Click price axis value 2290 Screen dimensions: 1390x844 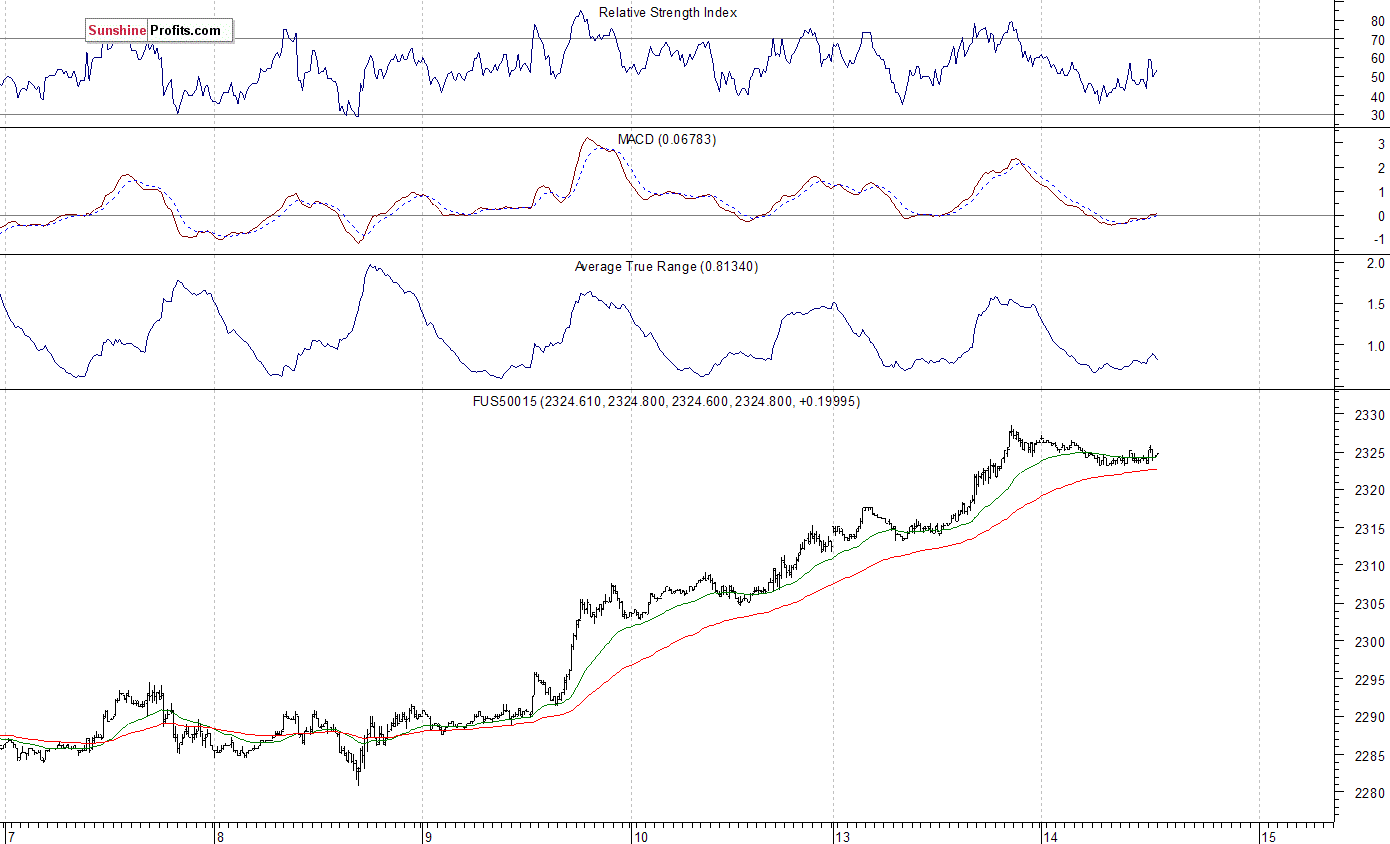pos(1370,718)
